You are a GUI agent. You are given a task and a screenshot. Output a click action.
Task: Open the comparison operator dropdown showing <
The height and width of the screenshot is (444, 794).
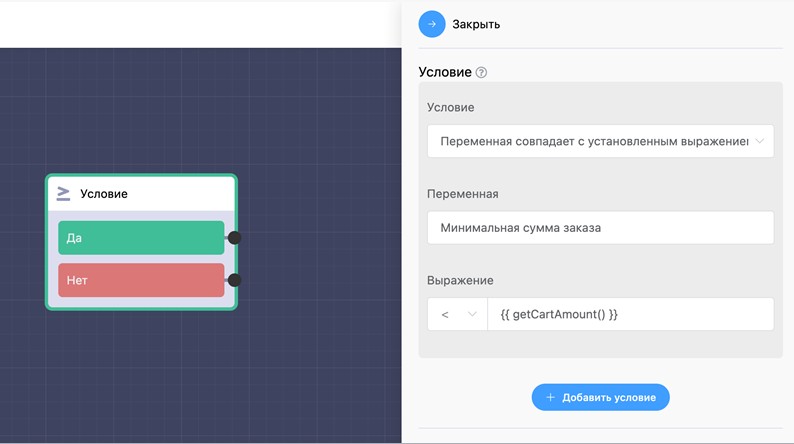click(457, 314)
